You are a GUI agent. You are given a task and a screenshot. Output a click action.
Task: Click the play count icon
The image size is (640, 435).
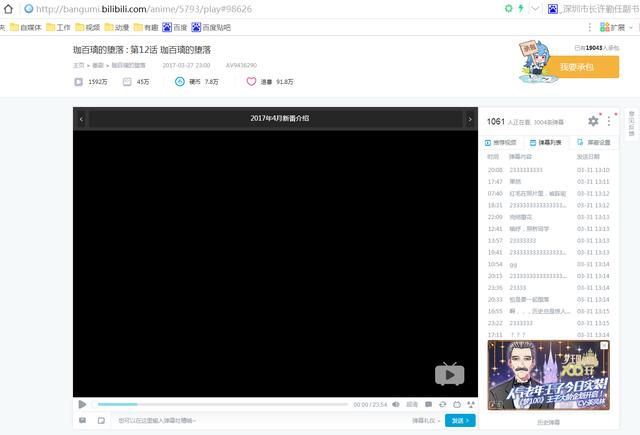coord(78,82)
